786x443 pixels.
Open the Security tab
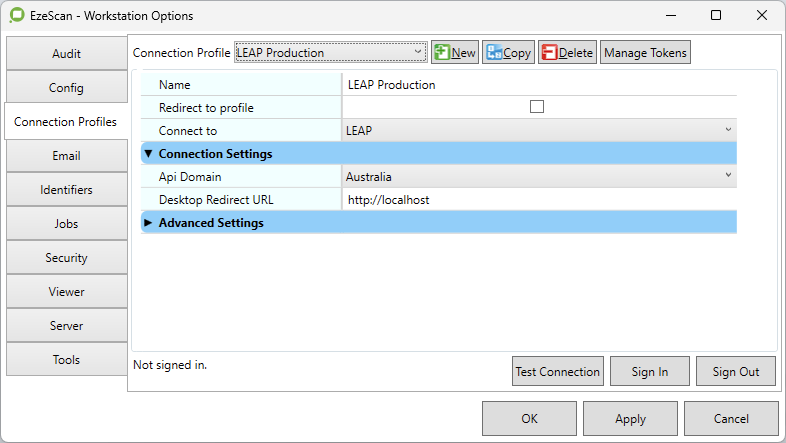(x=66, y=258)
